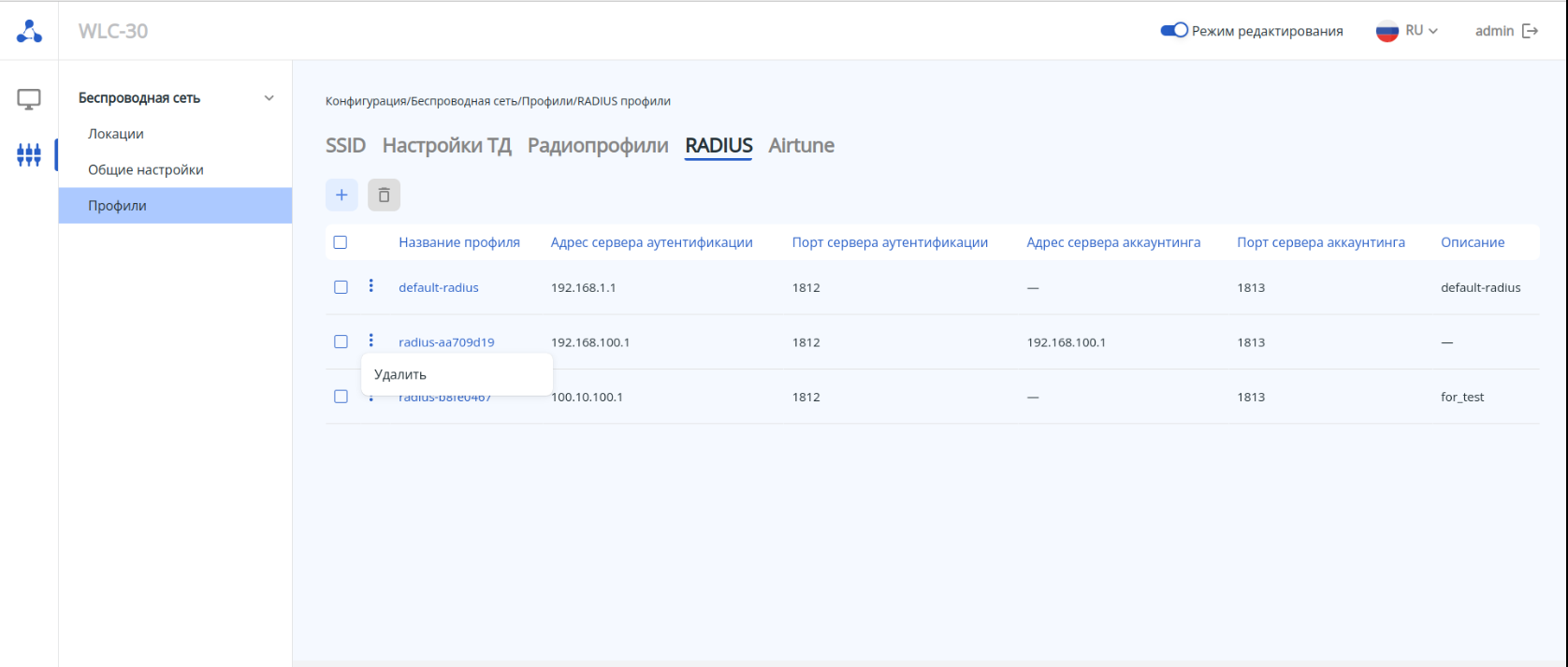This screenshot has width=1568, height=667.
Task: Click the add RADIUS profile plus icon
Action: point(341,195)
